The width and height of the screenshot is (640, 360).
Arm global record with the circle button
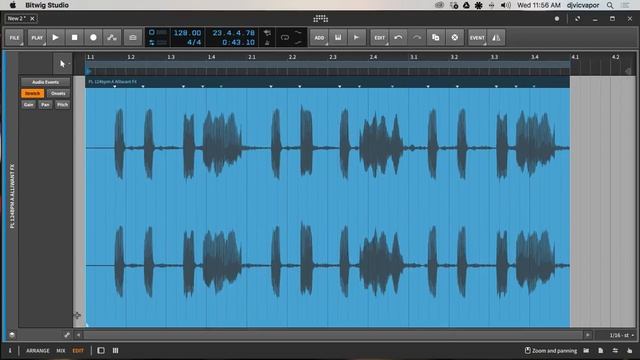pyautogui.click(x=93, y=38)
